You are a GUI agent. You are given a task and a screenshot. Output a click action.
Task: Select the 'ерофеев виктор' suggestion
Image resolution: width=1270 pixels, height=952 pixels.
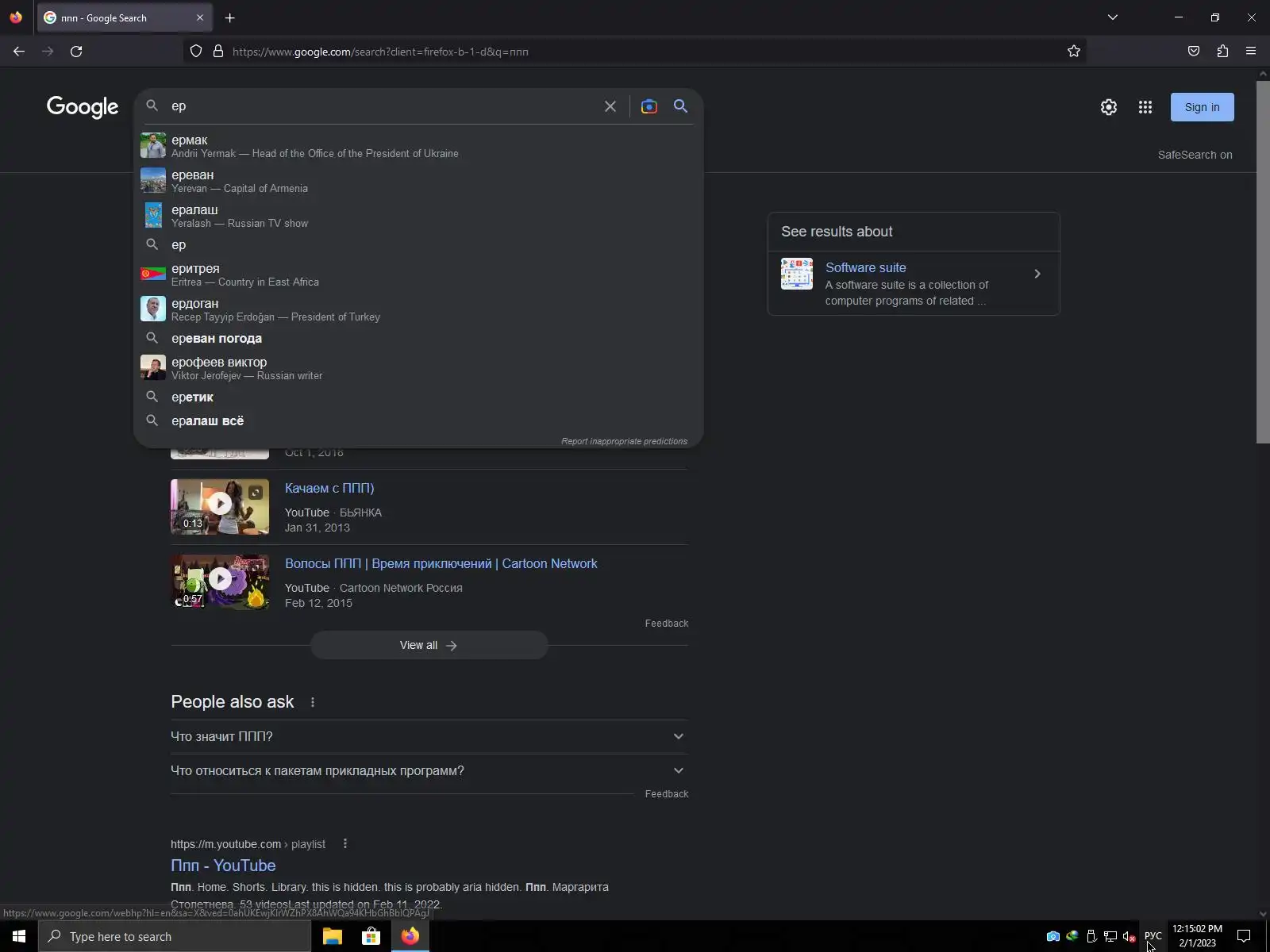click(x=418, y=368)
